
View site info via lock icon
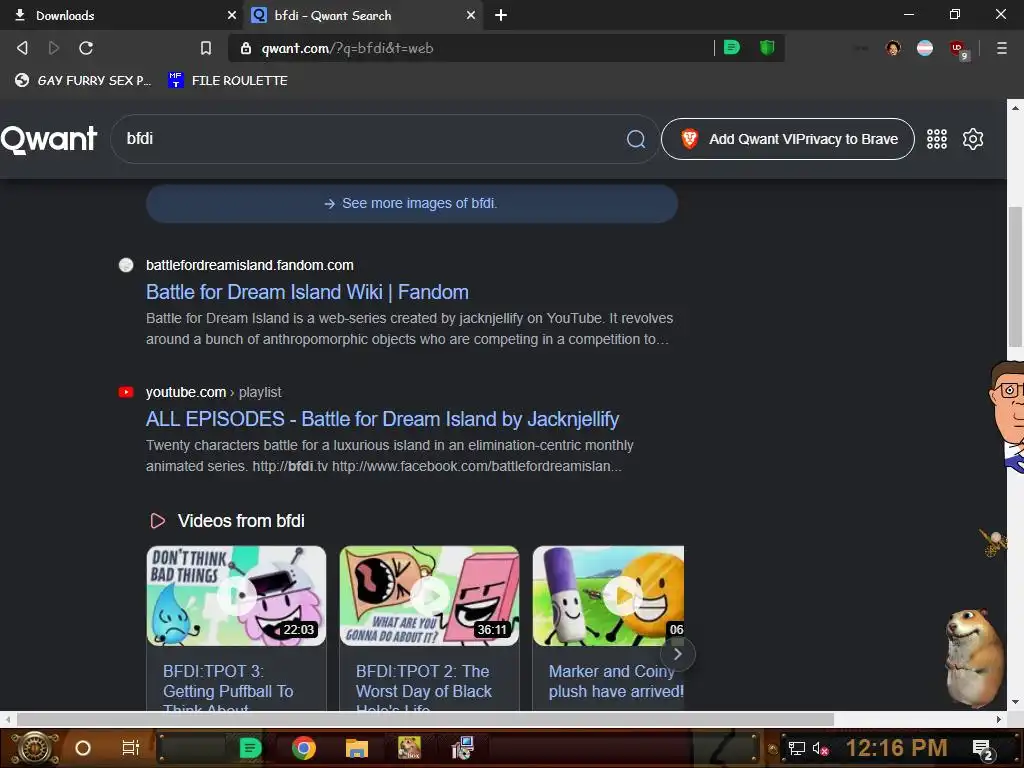(x=246, y=48)
